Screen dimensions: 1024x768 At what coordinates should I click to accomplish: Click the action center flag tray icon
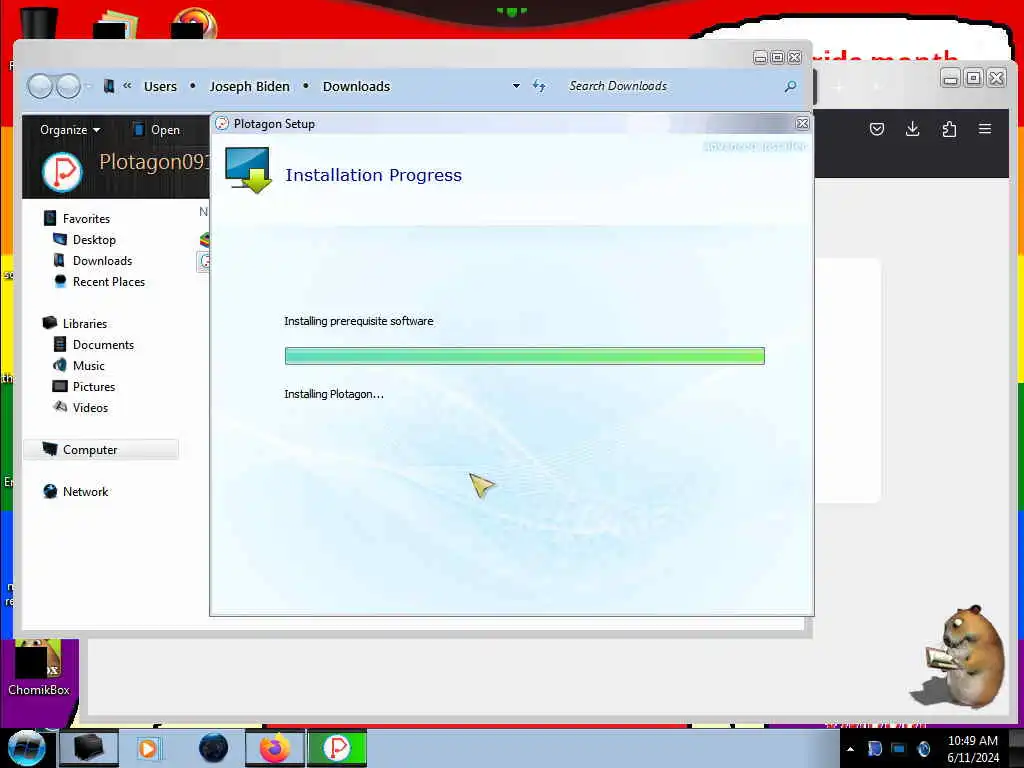(x=874, y=749)
